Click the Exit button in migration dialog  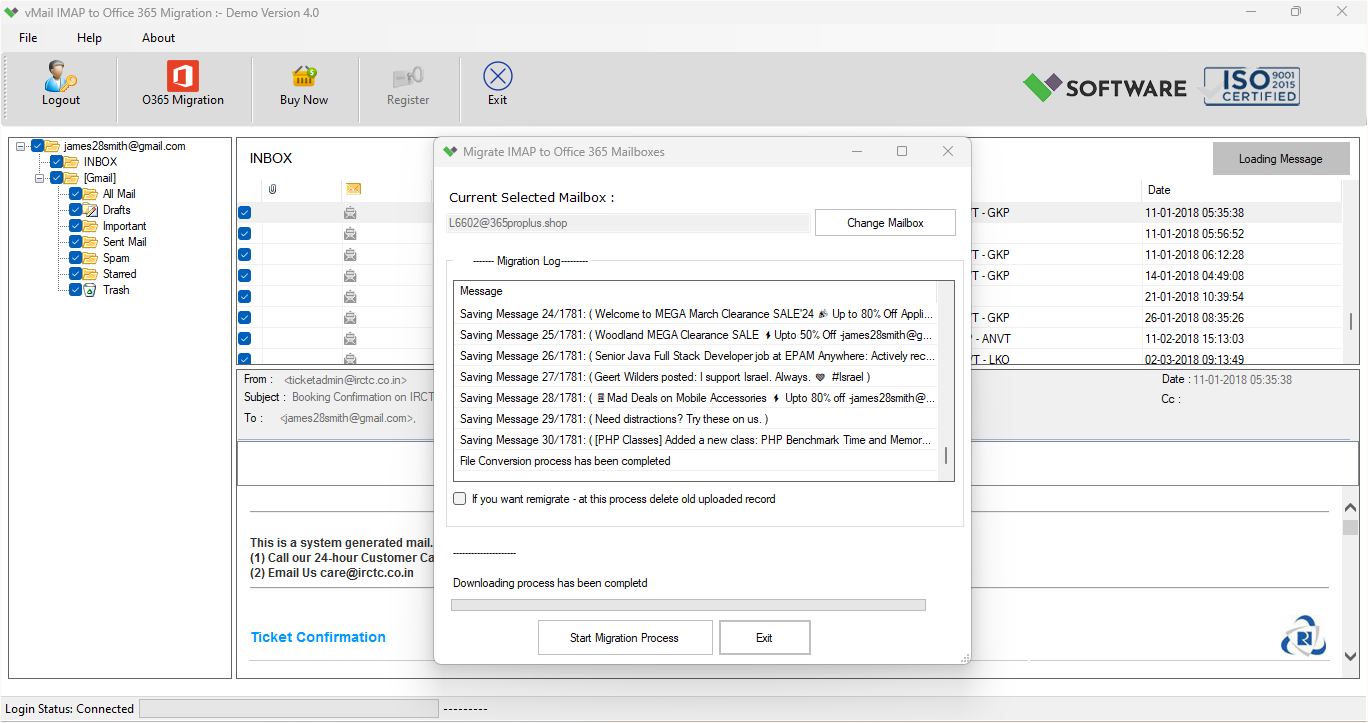(764, 638)
